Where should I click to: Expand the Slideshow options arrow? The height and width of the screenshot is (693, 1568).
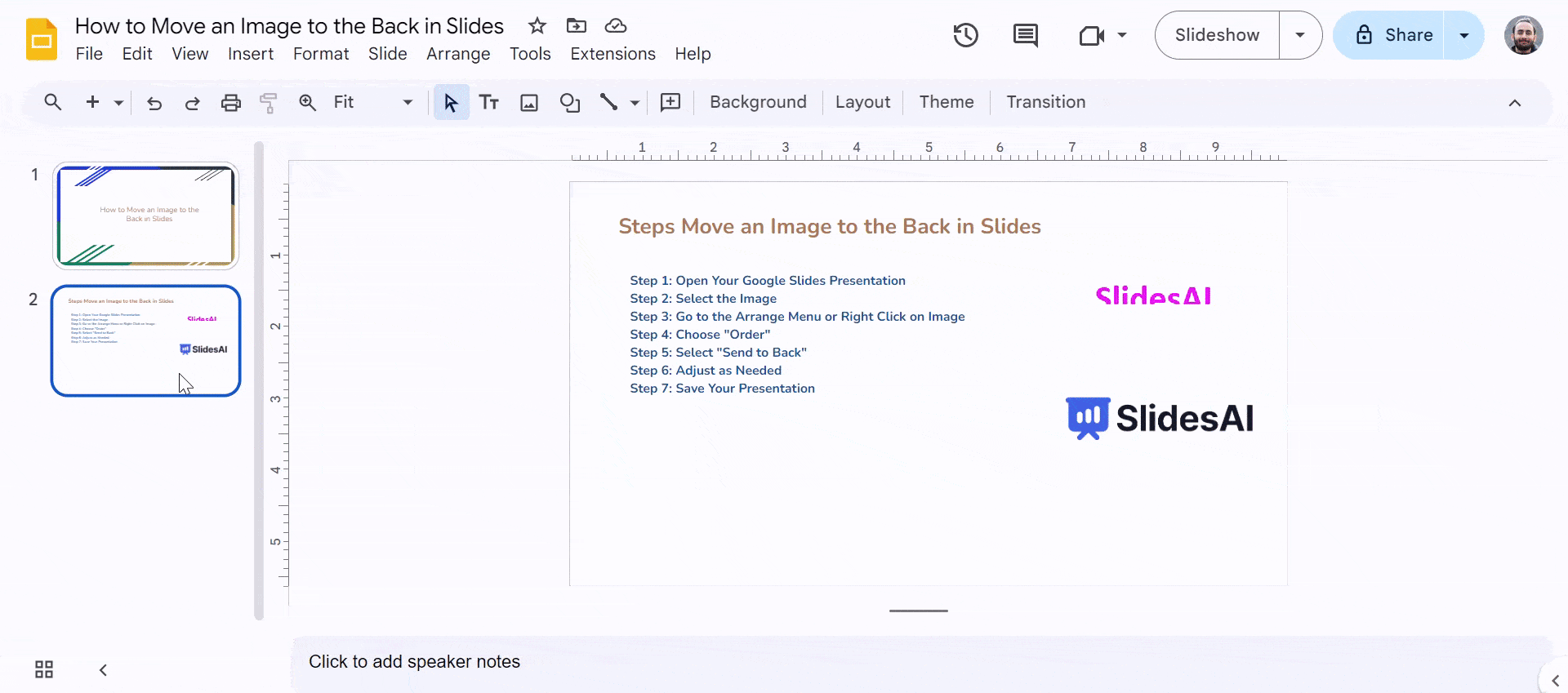(x=1300, y=35)
